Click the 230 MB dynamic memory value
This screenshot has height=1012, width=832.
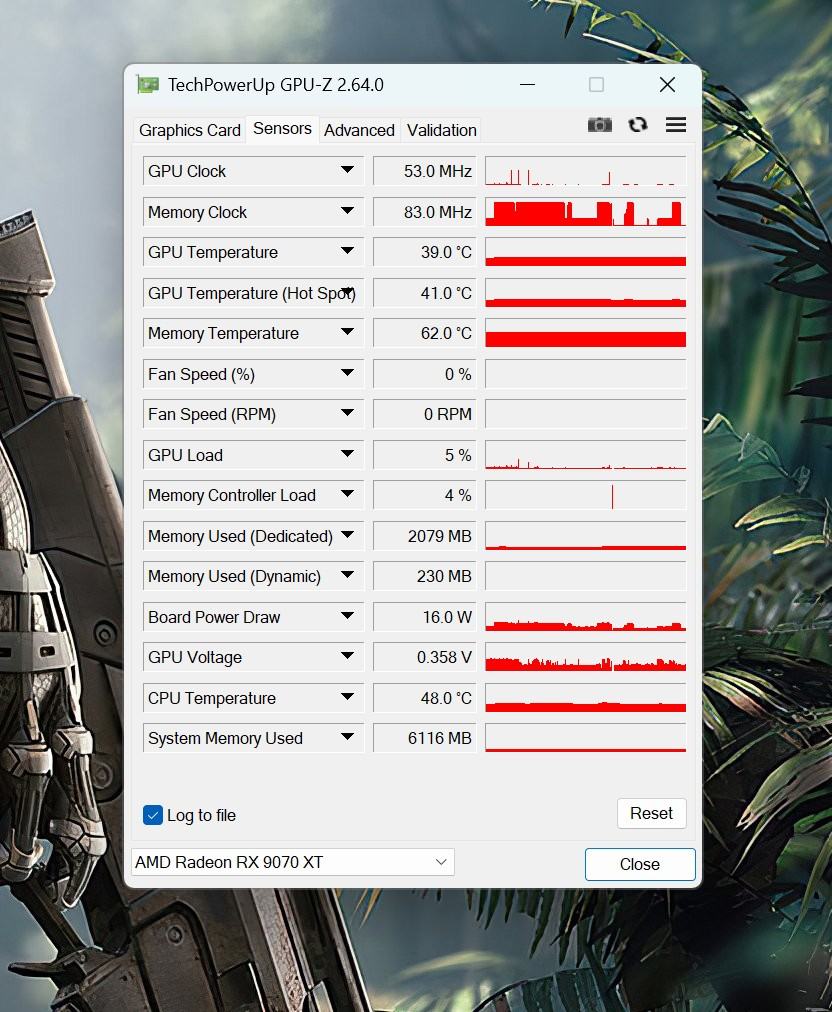click(x=425, y=576)
